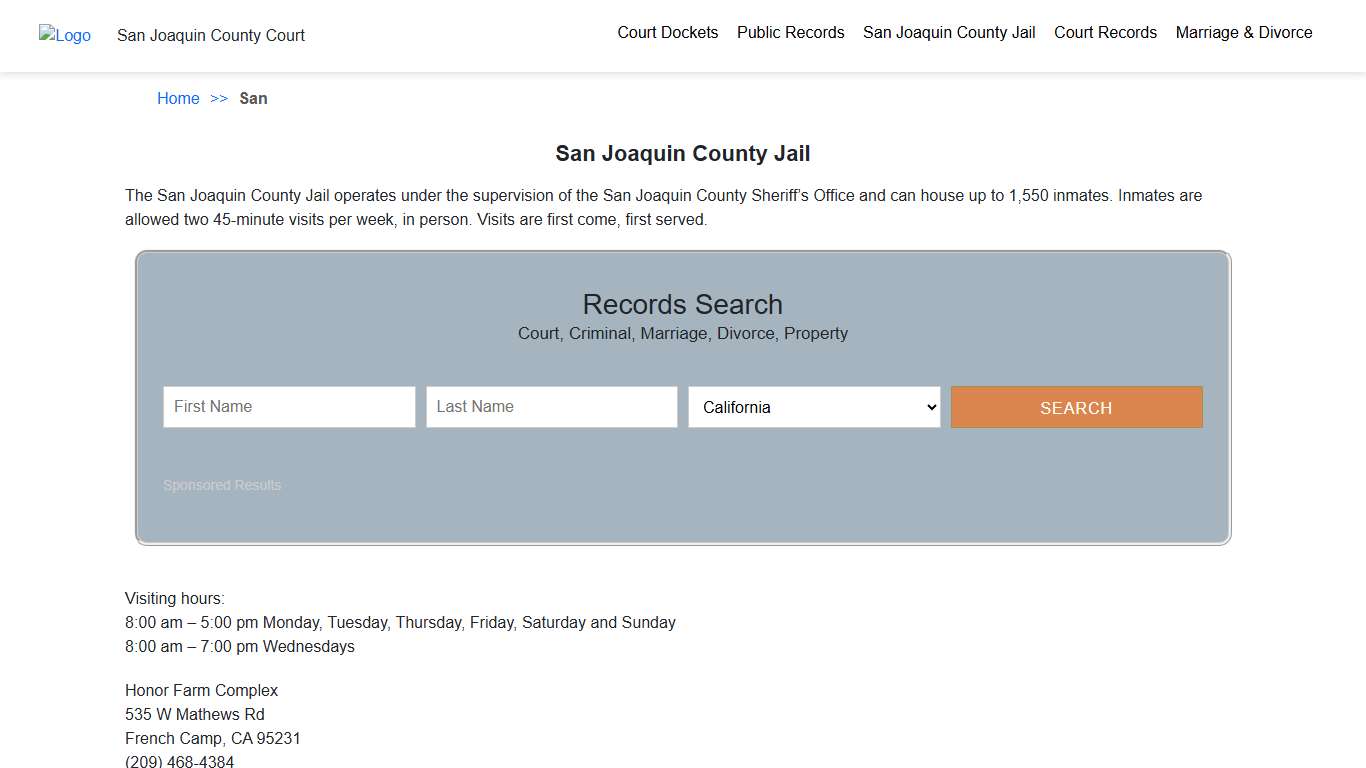Click the Sponsored Results label
The image size is (1366, 768).
point(221,485)
